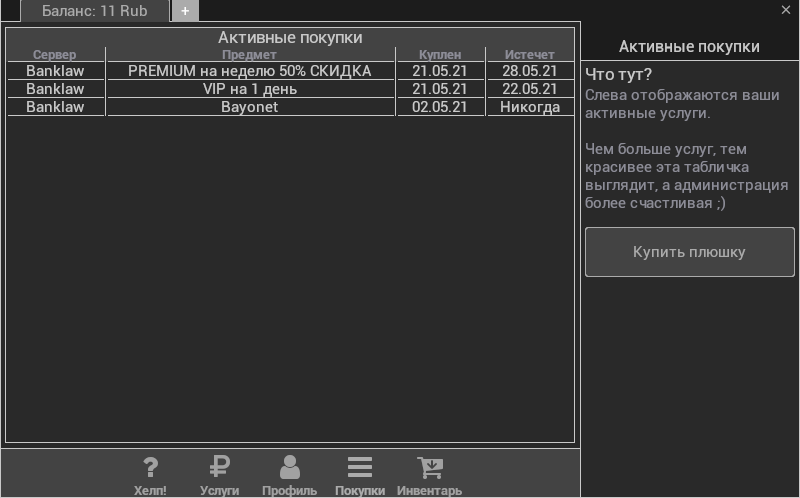Image resolution: width=800 pixels, height=498 pixels.
Task: Select the VIP на 1 день item
Action: (249, 89)
